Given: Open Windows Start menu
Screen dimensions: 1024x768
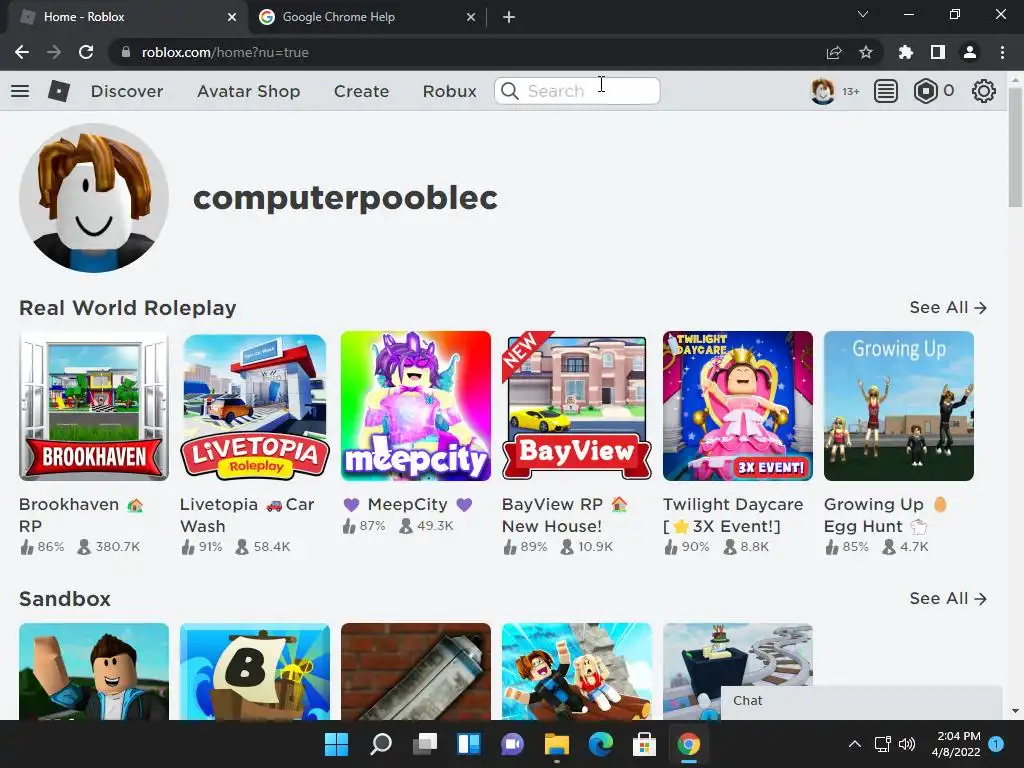Looking at the screenshot, I should [337, 744].
